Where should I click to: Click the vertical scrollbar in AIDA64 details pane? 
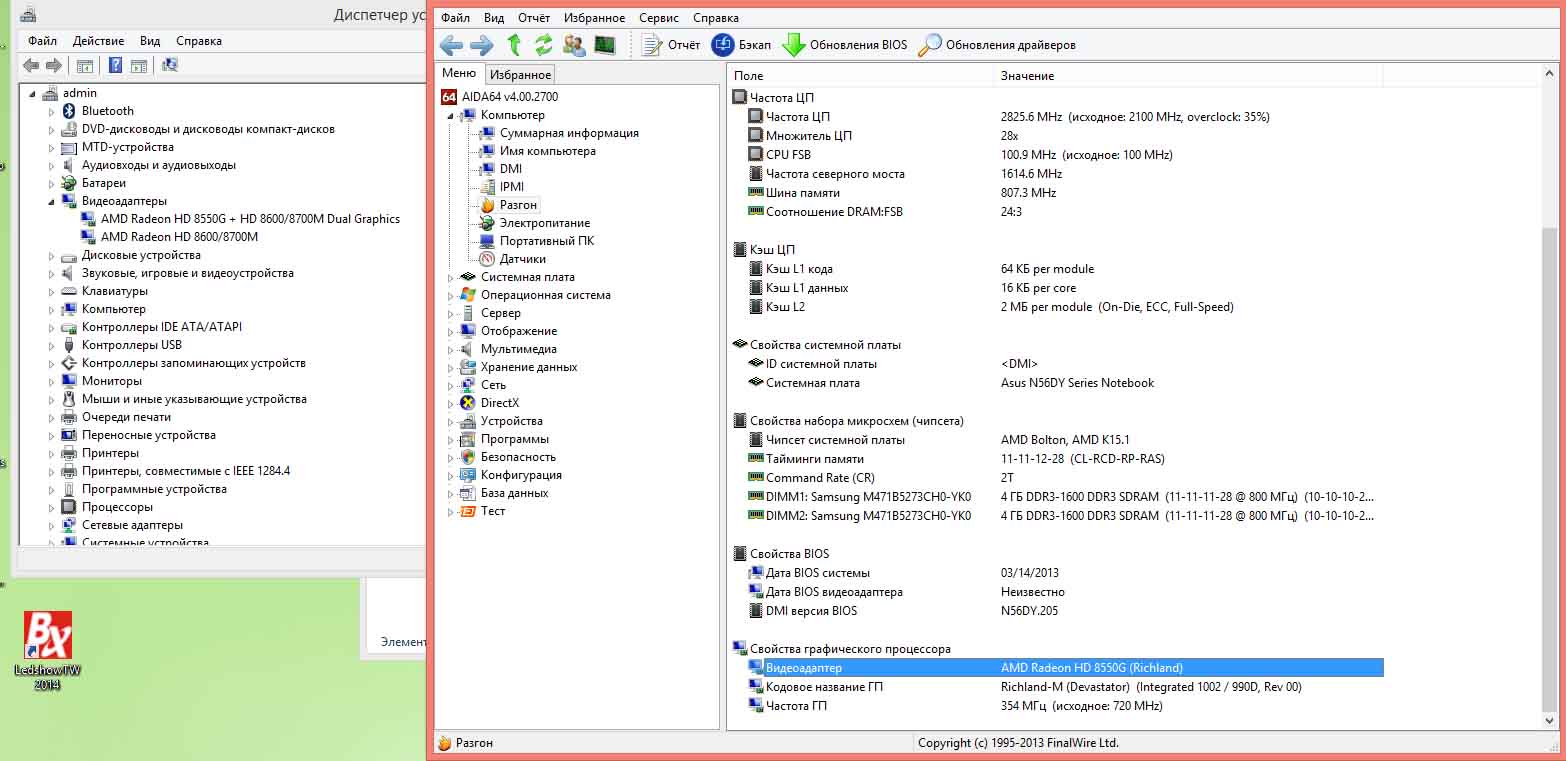(1550, 470)
